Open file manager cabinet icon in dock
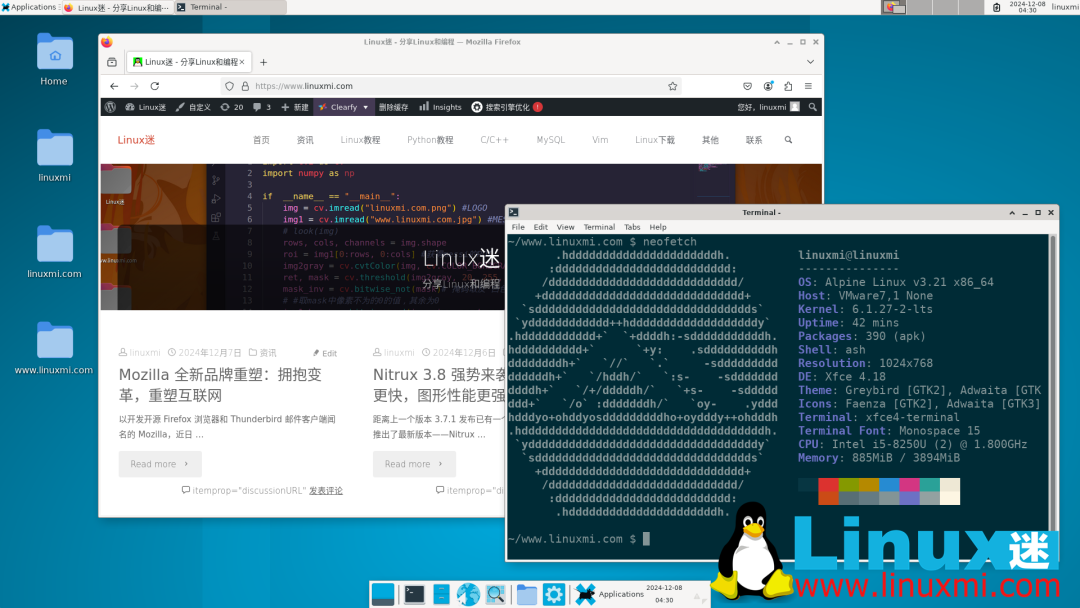The height and width of the screenshot is (608, 1080). coord(442,594)
